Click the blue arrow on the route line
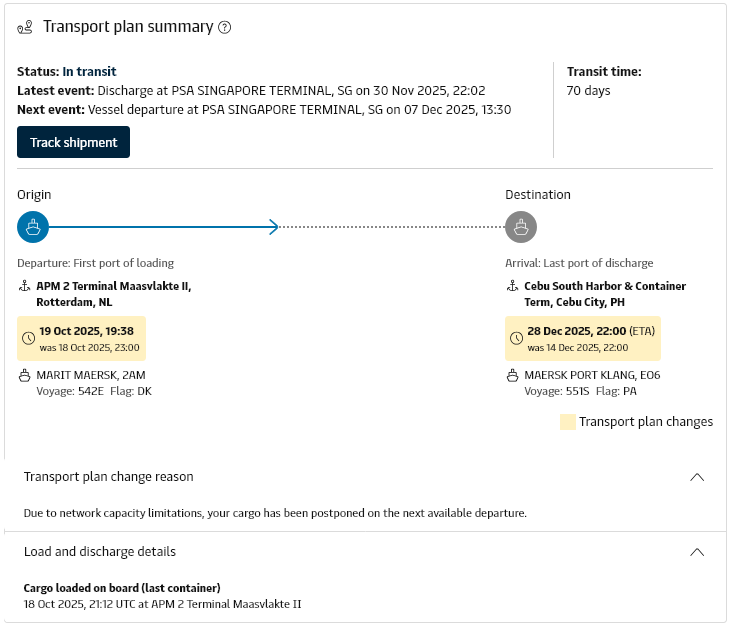Screen dimensions: 729x626 (x=273, y=227)
